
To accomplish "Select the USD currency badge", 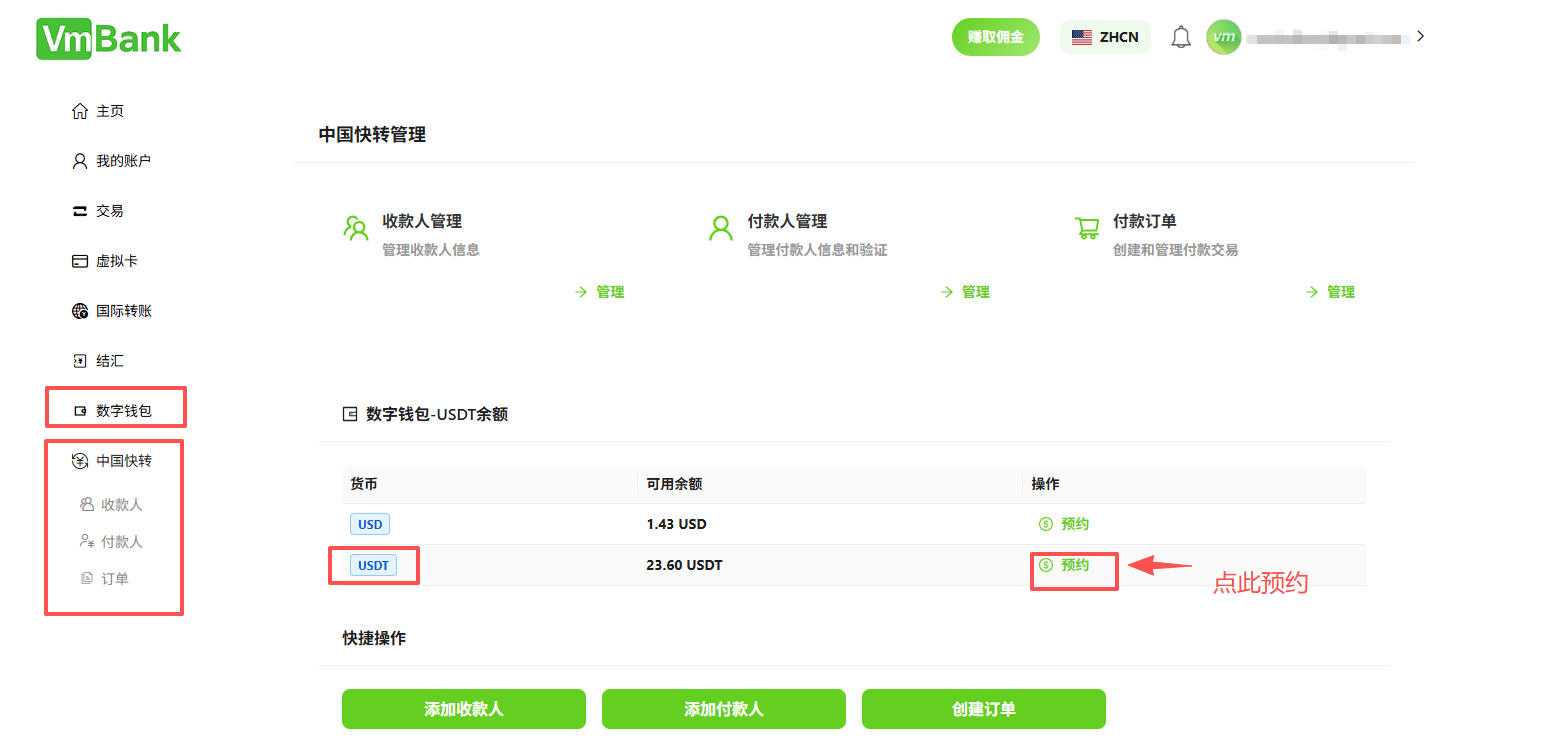I will (369, 523).
